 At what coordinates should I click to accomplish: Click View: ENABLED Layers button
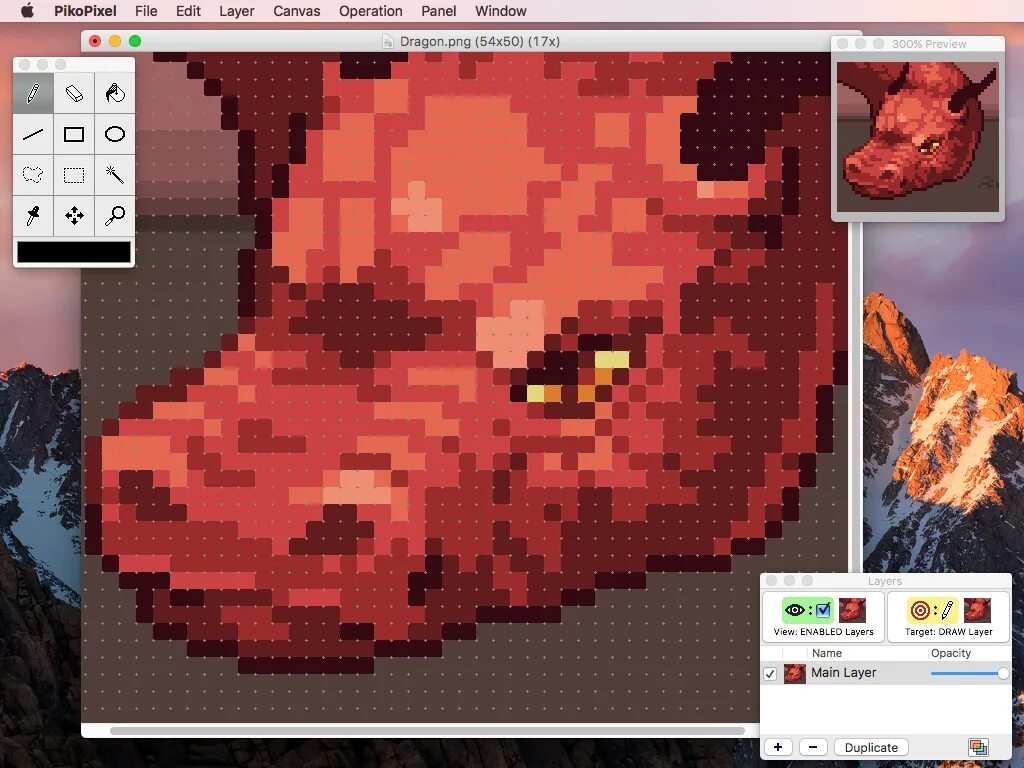click(824, 616)
